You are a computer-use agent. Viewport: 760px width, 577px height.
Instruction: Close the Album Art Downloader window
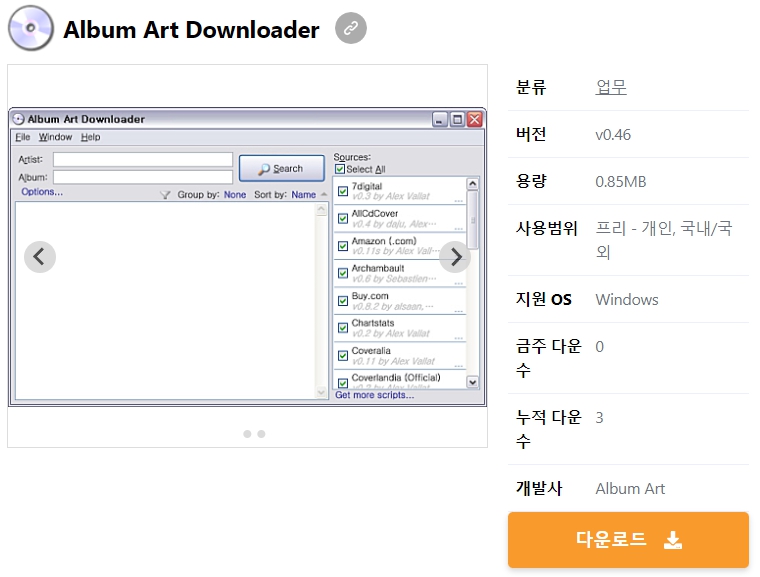pyautogui.click(x=475, y=119)
